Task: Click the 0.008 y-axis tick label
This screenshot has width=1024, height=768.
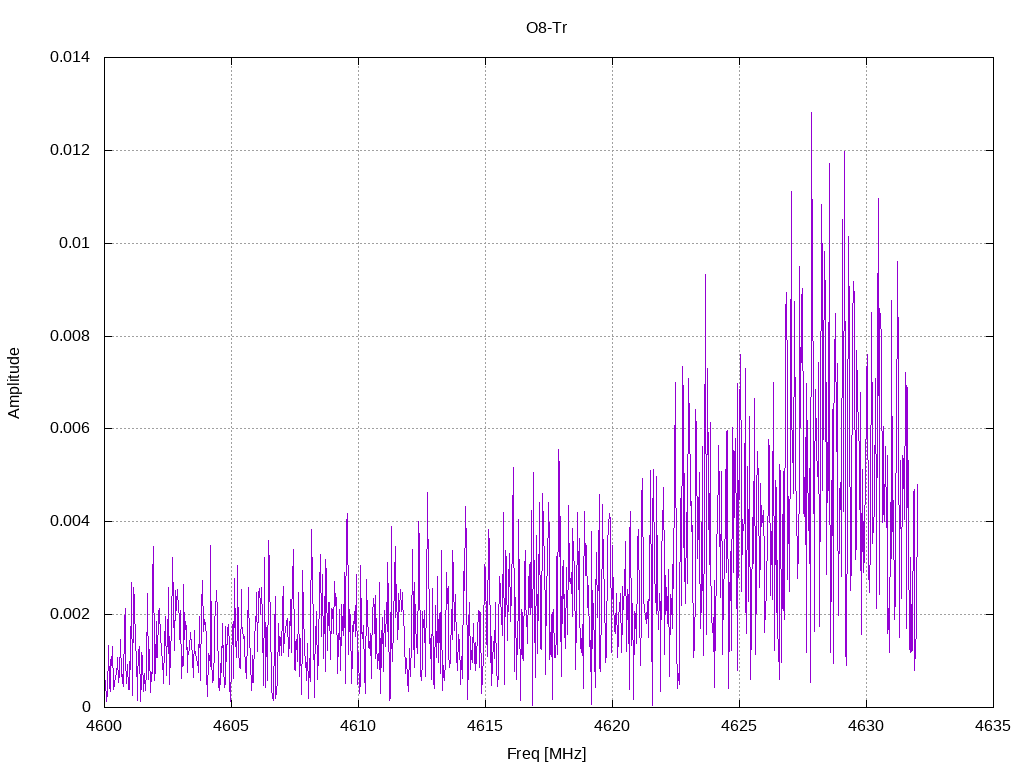Action: [x=70, y=336]
